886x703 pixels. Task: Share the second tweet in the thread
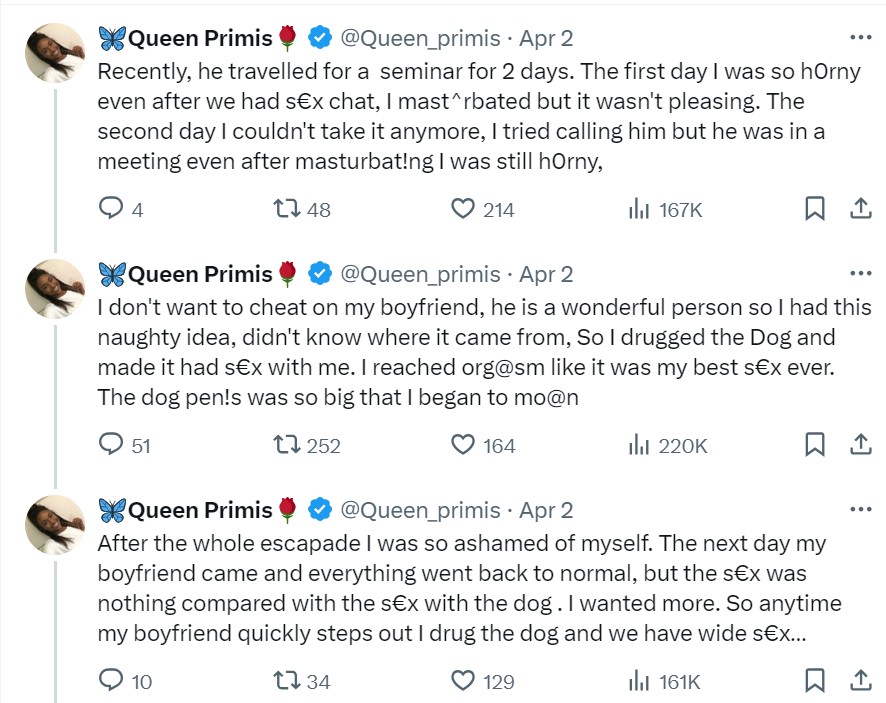point(859,445)
